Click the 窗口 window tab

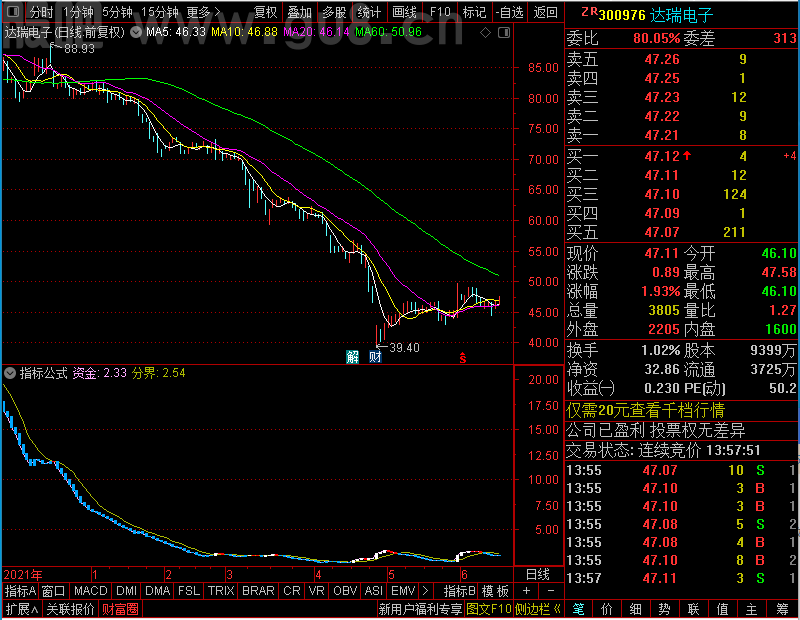coord(54,591)
